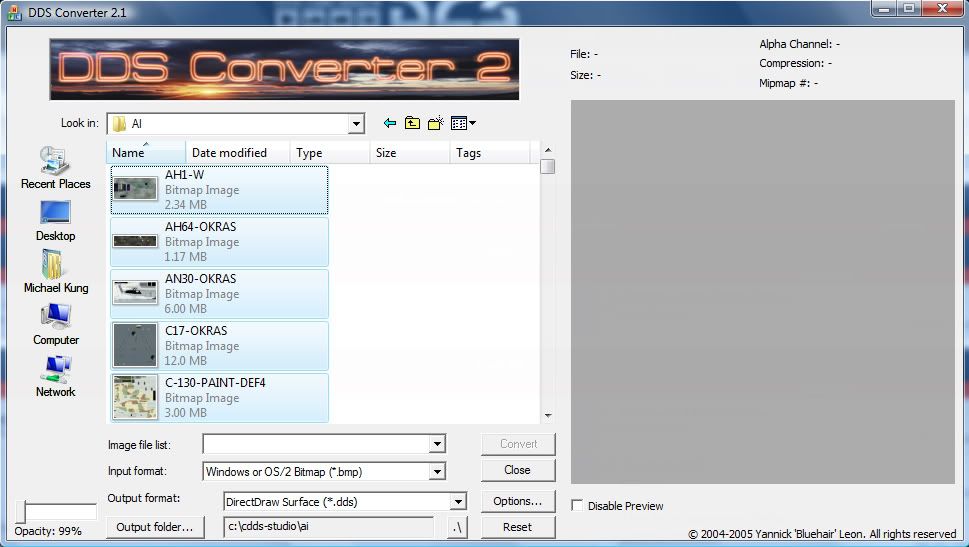The image size is (969, 547).
Task: Sort by Type column header
Action: [x=329, y=153]
